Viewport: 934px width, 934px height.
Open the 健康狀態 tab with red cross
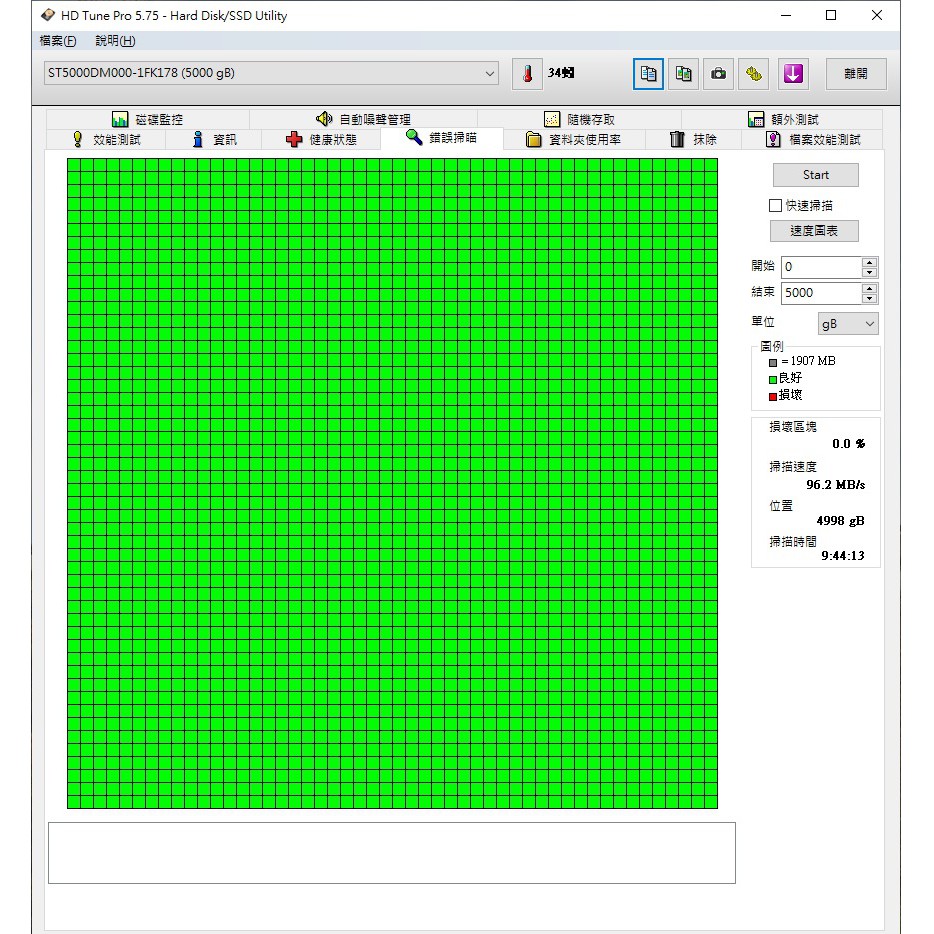pyautogui.click(x=321, y=140)
